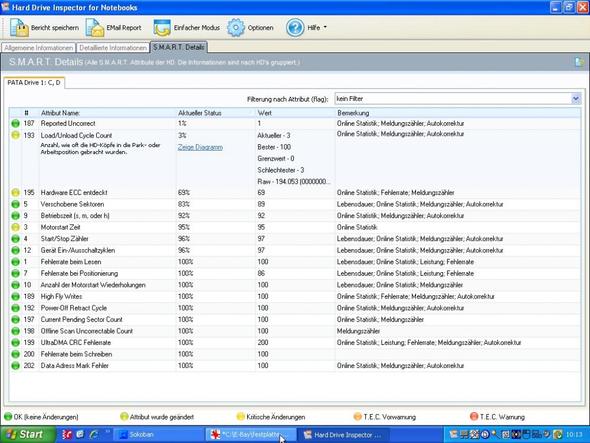Sort by Wert column header
This screenshot has width=590, height=443.
pyautogui.click(x=265, y=113)
